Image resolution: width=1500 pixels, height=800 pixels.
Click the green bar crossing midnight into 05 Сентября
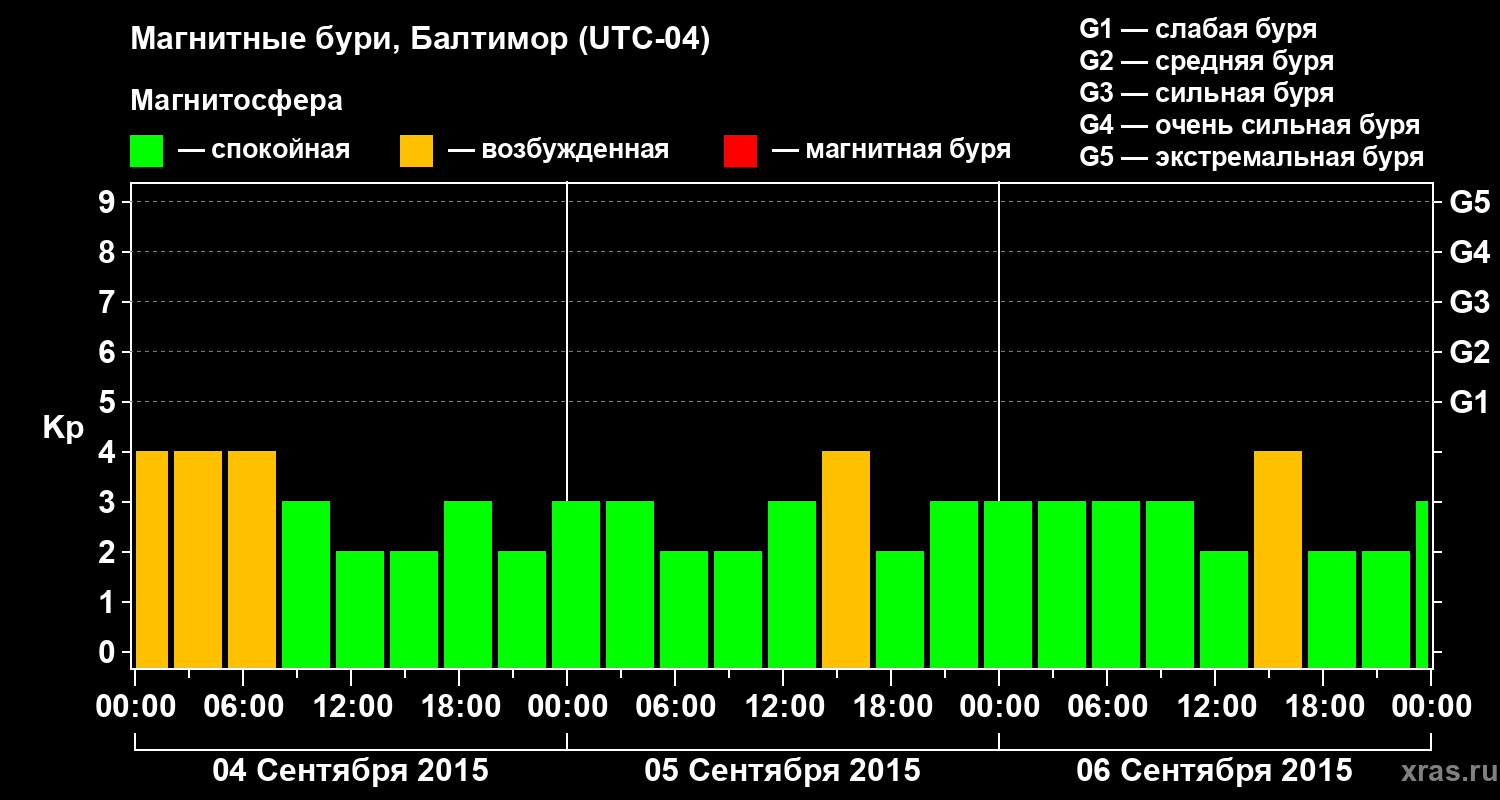point(576,585)
